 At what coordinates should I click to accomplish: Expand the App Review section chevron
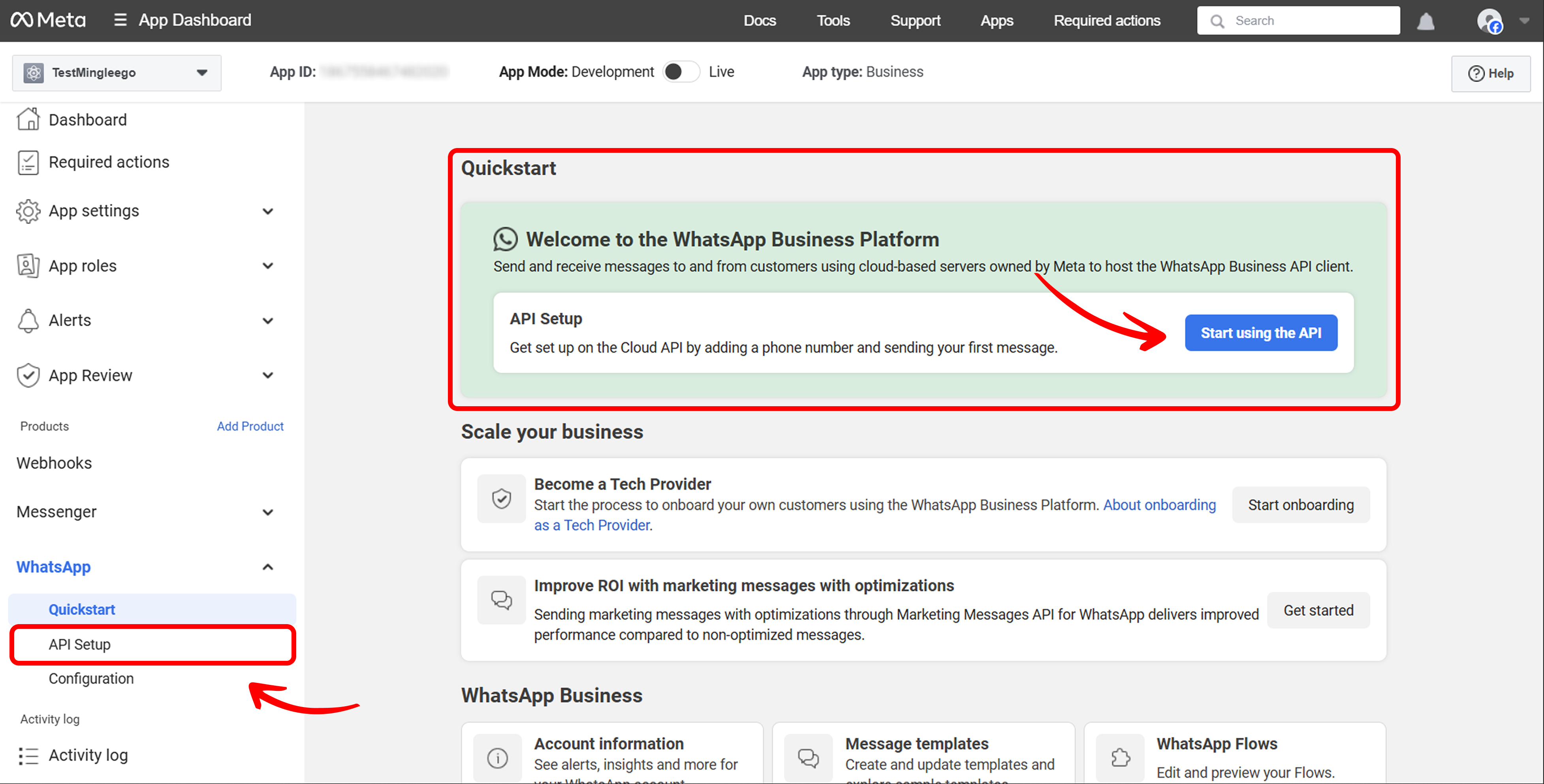(268, 375)
